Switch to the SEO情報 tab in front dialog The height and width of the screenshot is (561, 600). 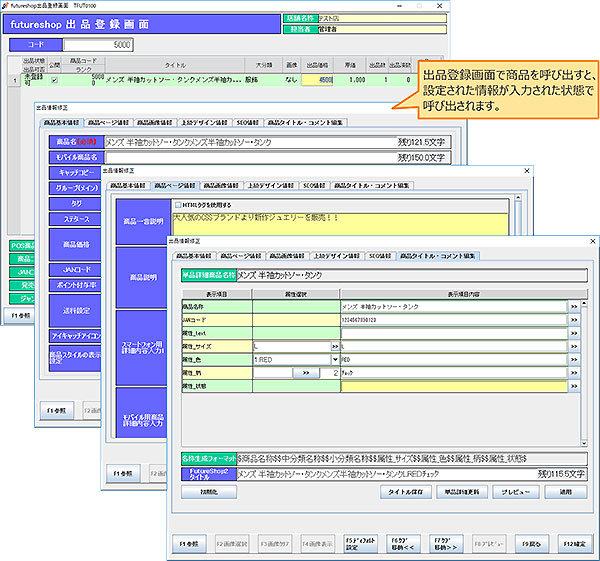379,256
